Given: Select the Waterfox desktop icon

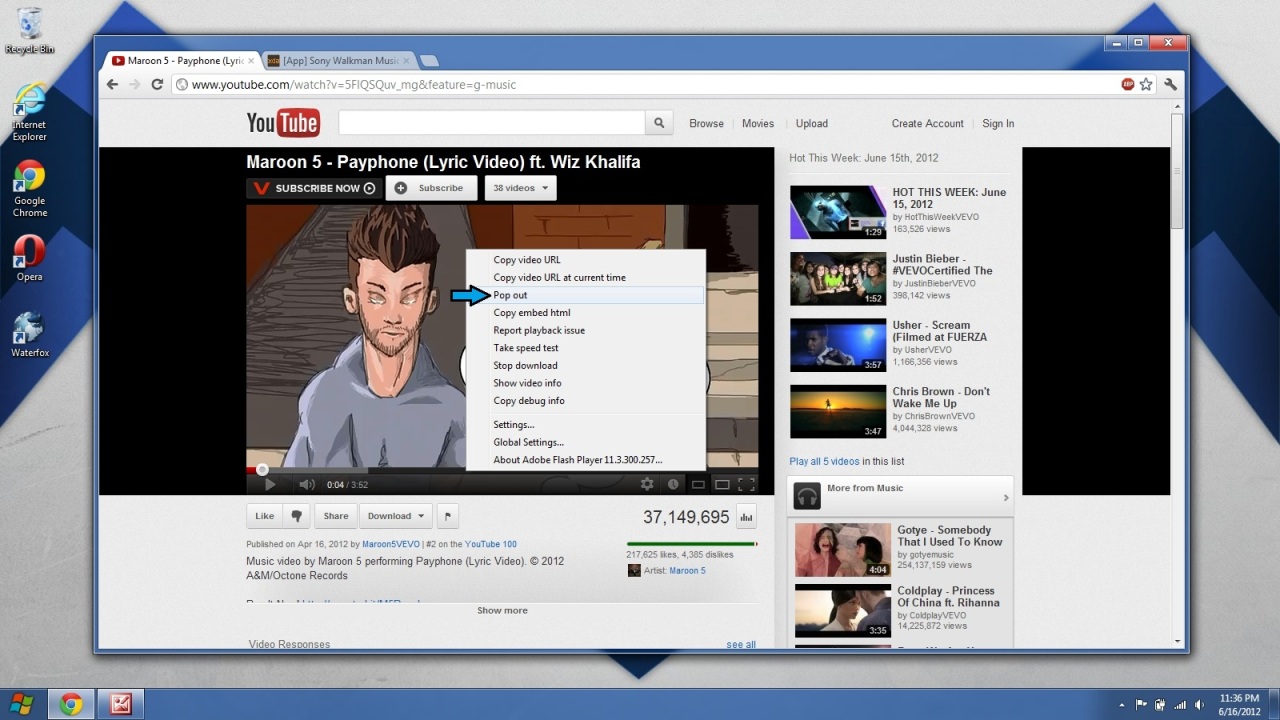Looking at the screenshot, I should (x=30, y=335).
